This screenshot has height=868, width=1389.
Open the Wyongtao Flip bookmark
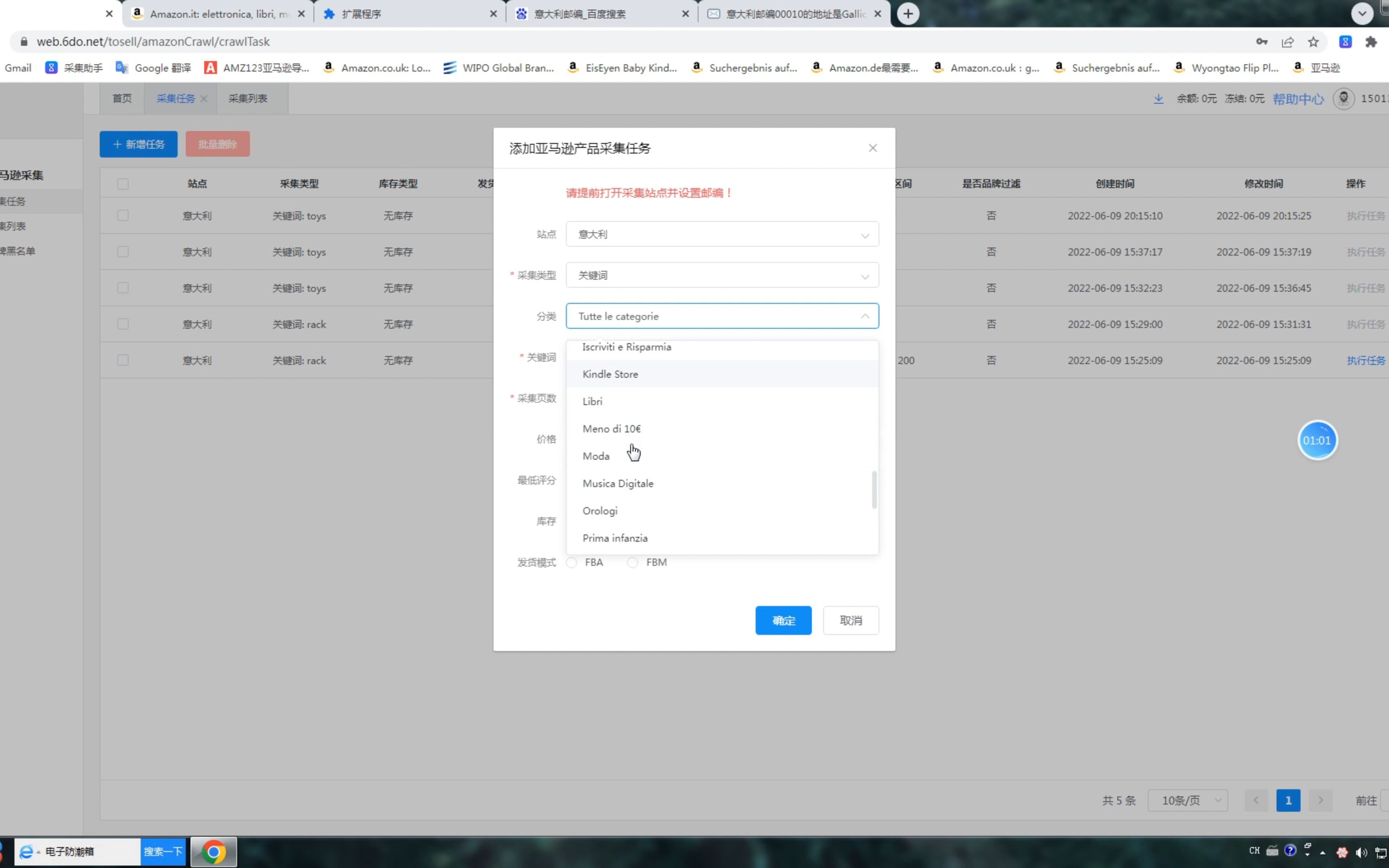(1227, 68)
